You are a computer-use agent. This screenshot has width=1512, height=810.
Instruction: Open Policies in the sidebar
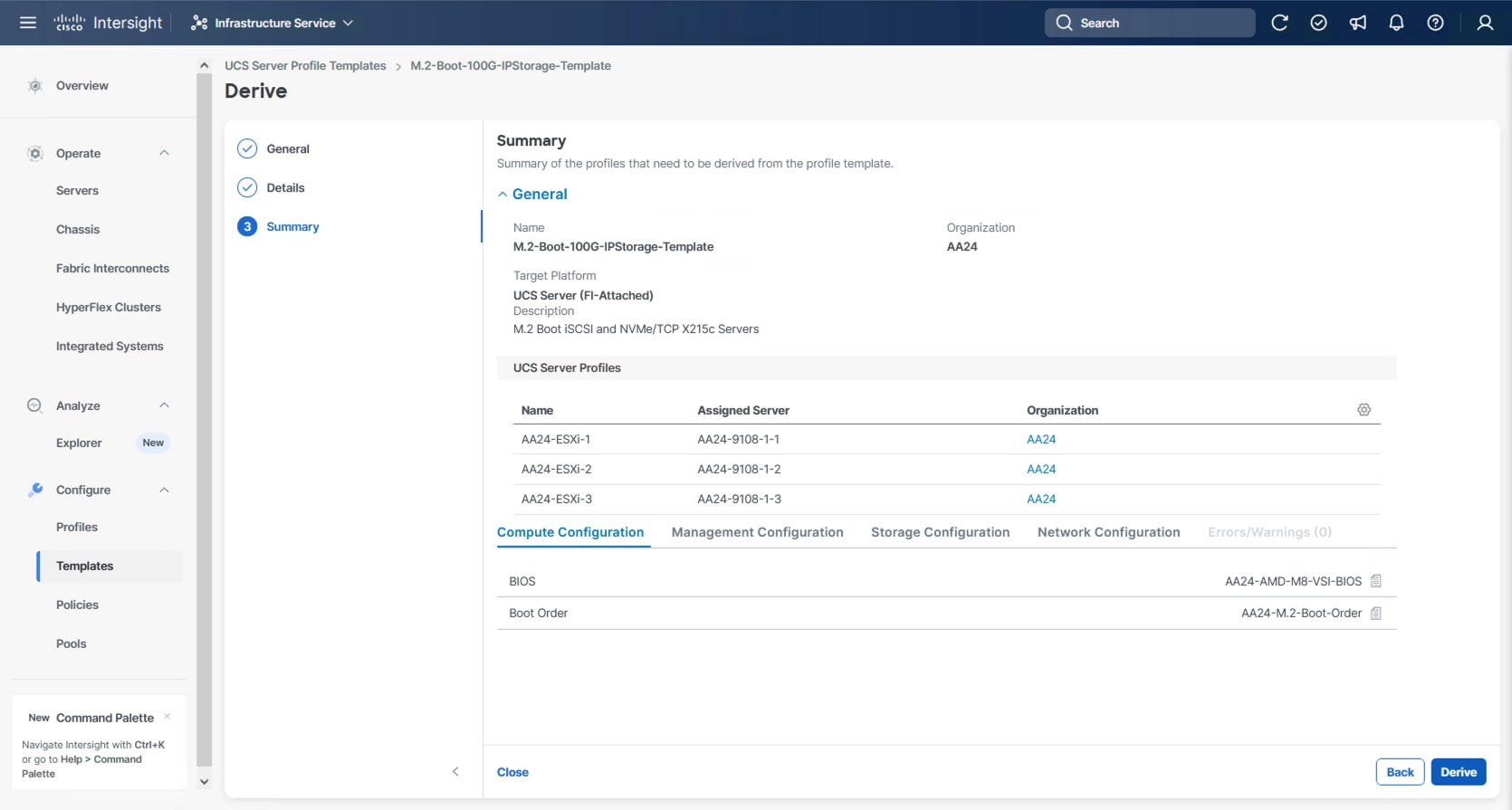pos(77,605)
